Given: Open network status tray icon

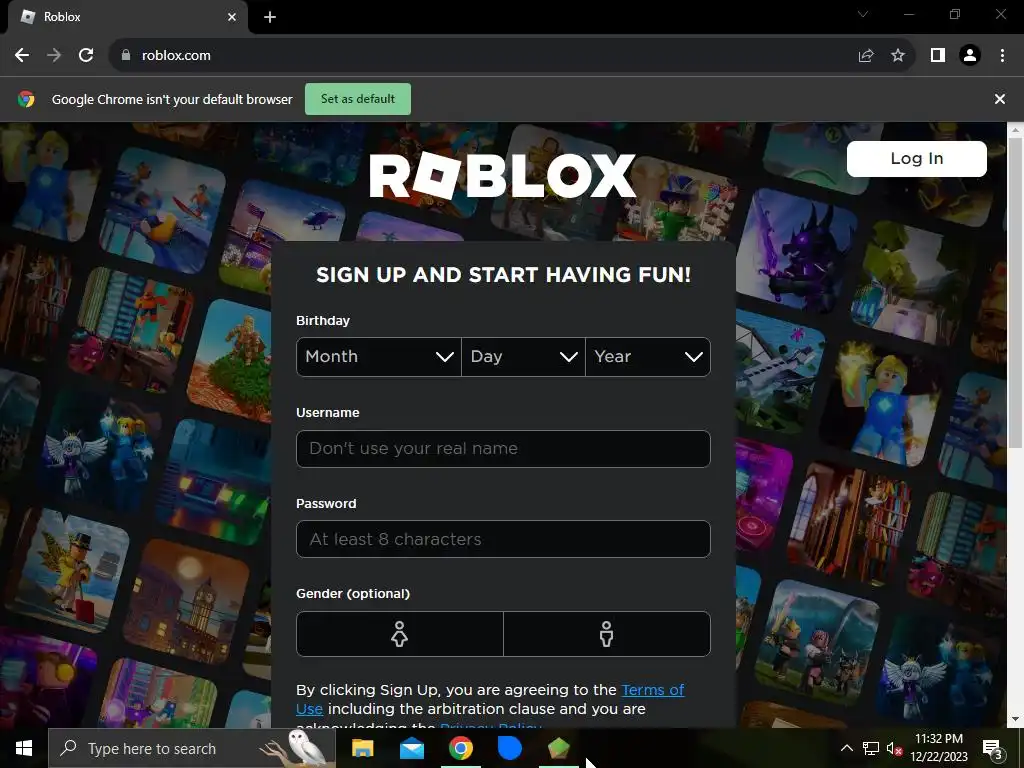Looking at the screenshot, I should tap(871, 748).
